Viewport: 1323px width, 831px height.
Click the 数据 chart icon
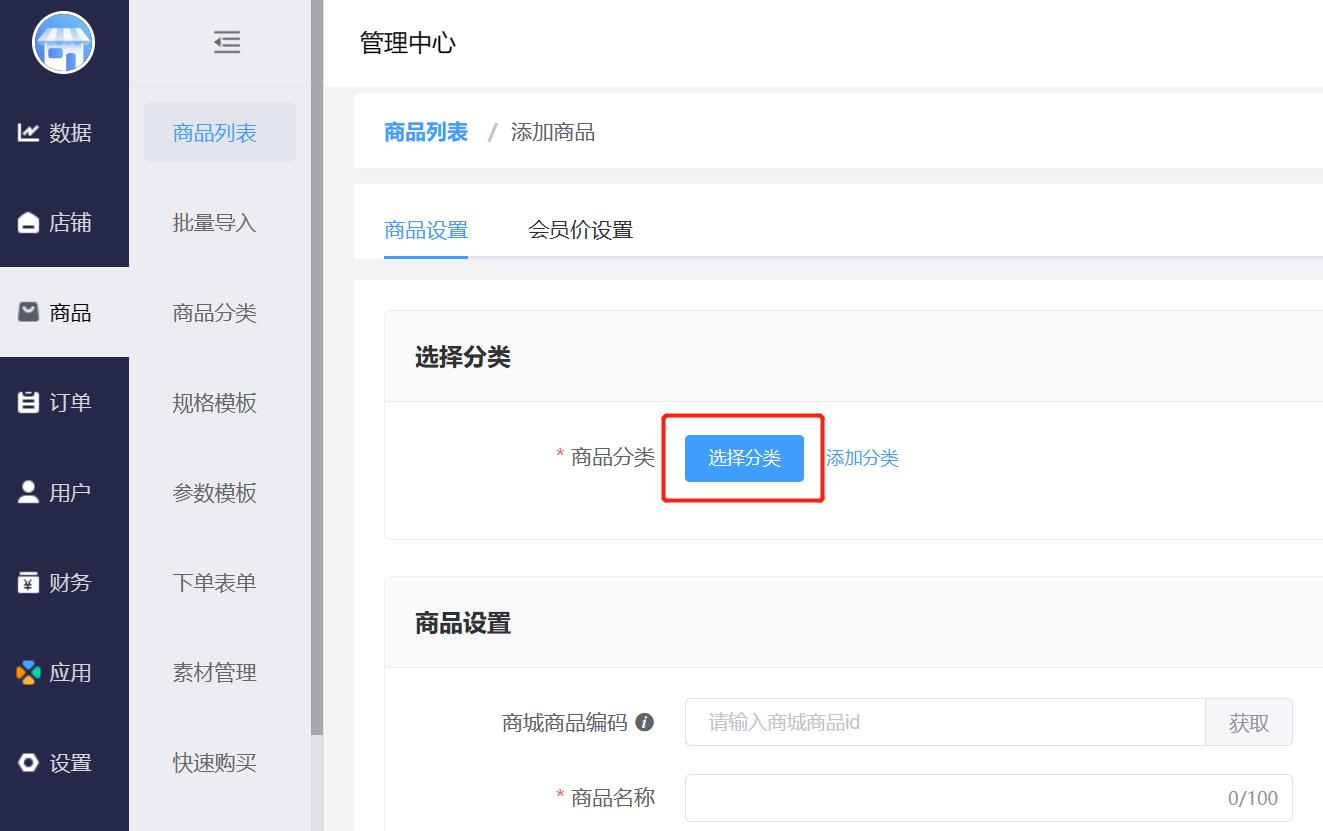[28, 132]
